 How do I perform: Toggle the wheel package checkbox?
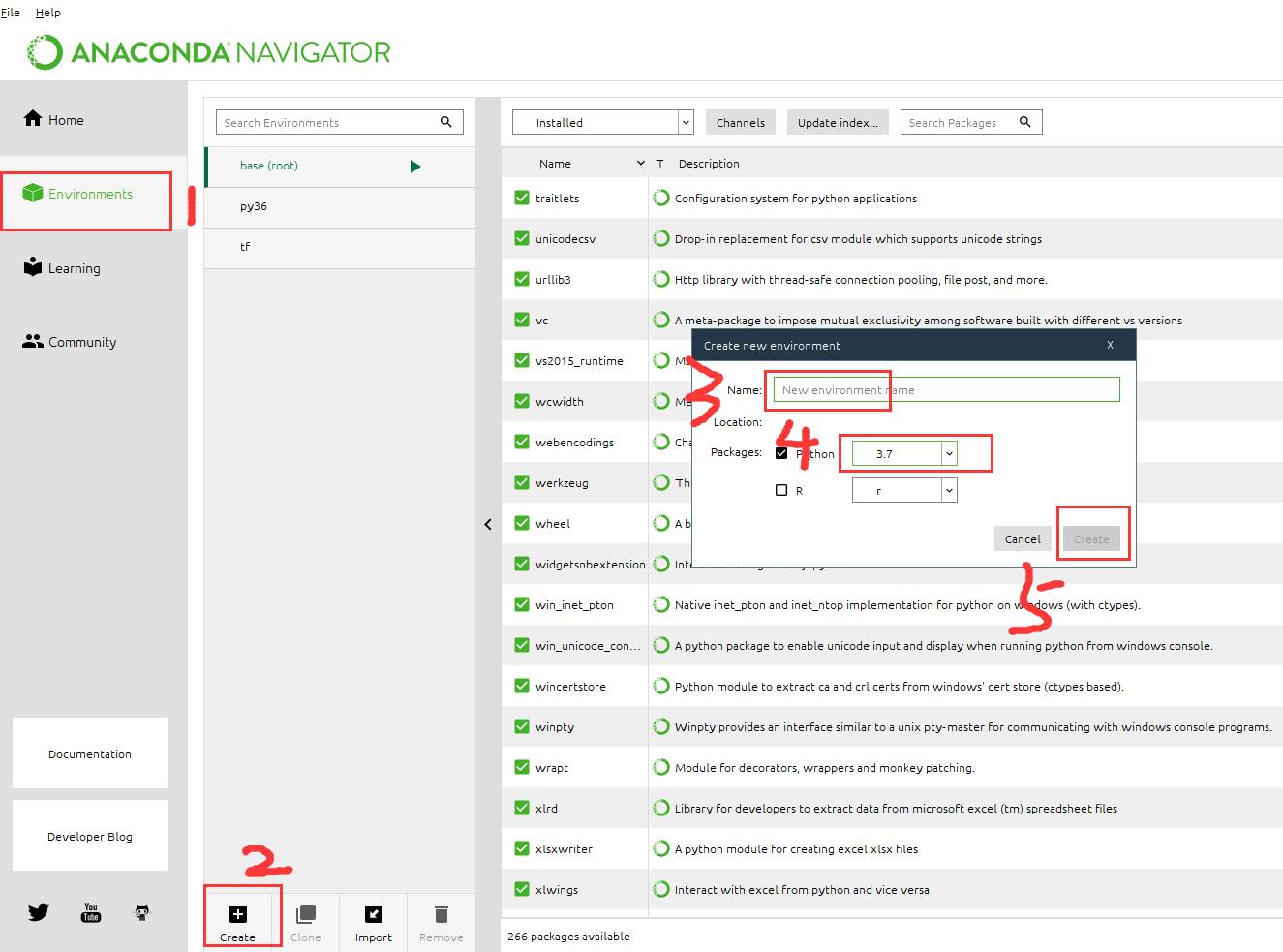(522, 523)
